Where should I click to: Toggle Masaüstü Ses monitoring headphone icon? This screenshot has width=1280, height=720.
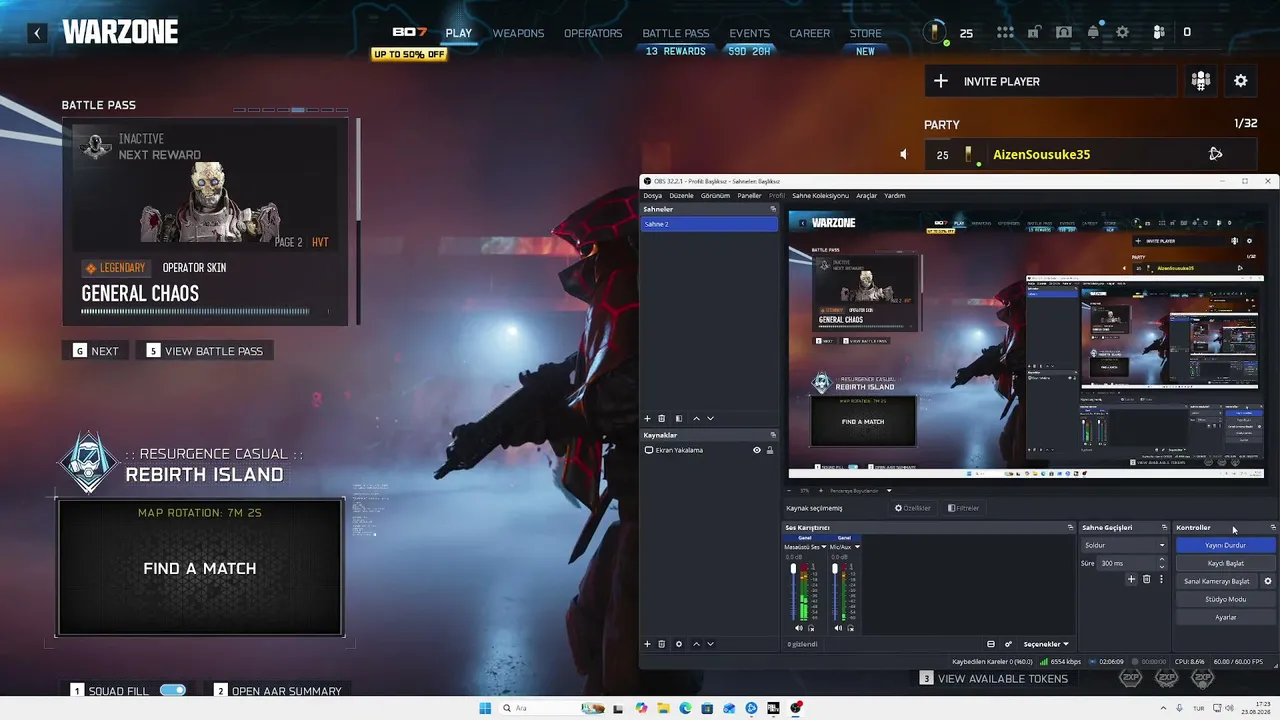pyautogui.click(x=811, y=628)
